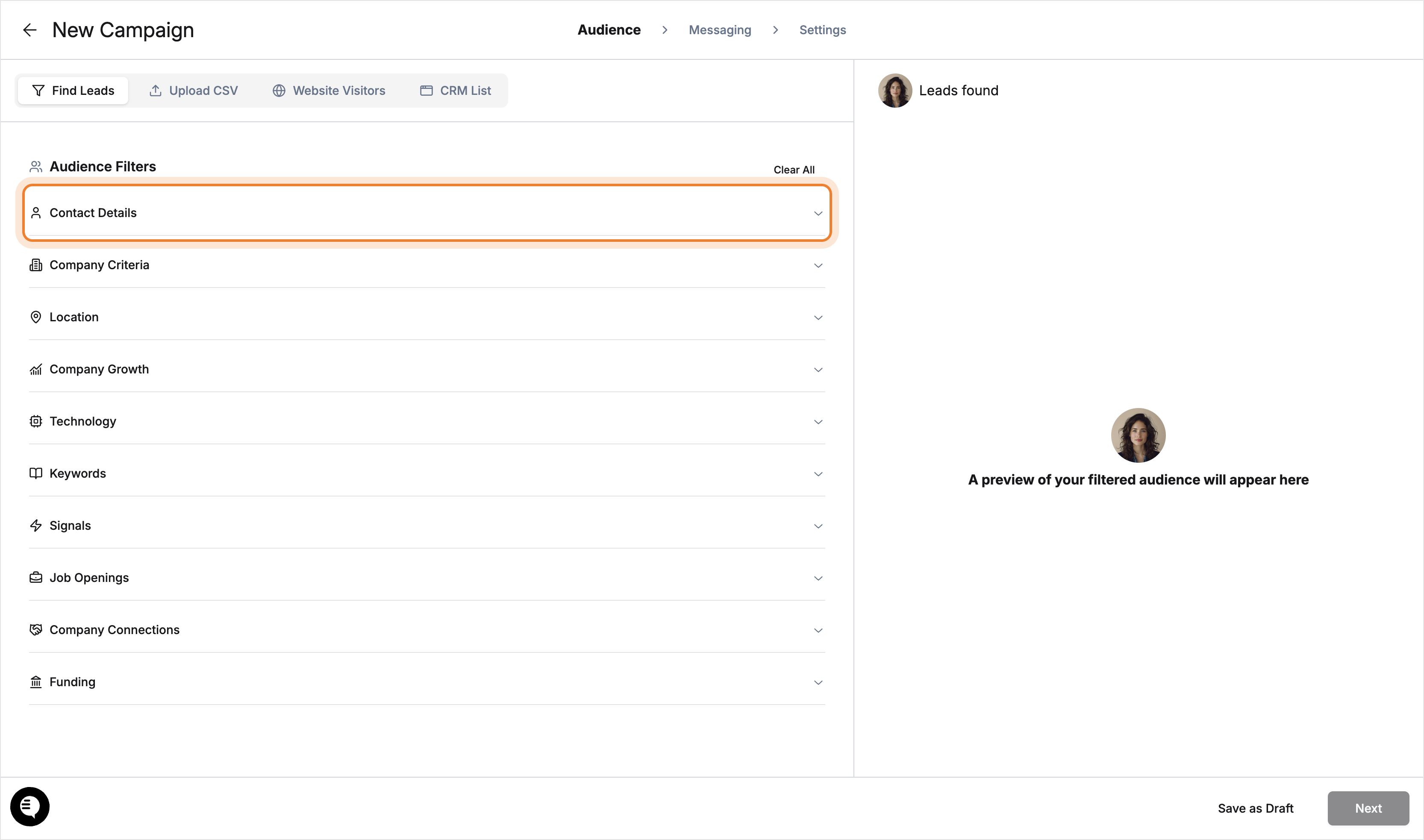Click the Upload CSV upload icon
Screen dimensions: 1424x840
coord(155,91)
